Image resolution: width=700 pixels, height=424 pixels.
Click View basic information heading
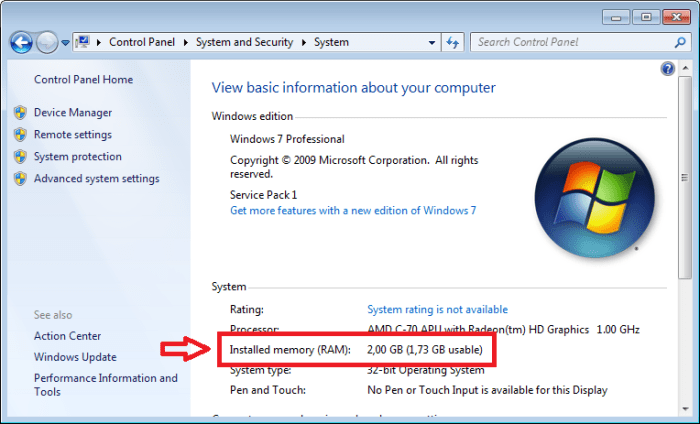click(x=354, y=87)
